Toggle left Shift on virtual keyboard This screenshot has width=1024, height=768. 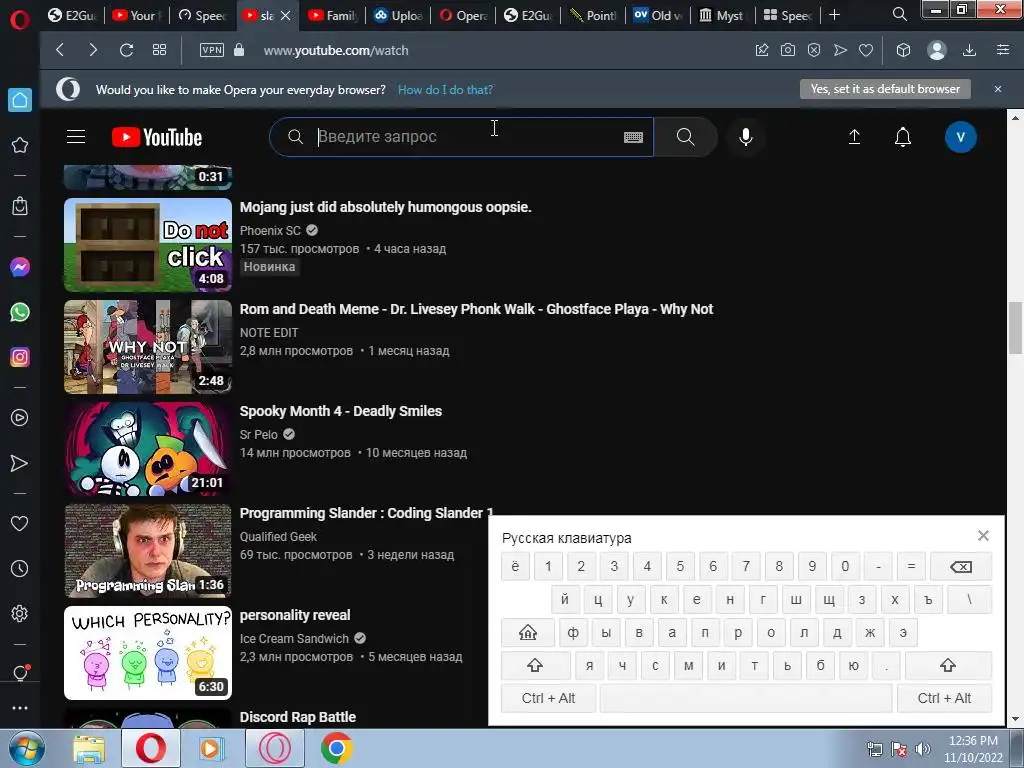(x=535, y=665)
